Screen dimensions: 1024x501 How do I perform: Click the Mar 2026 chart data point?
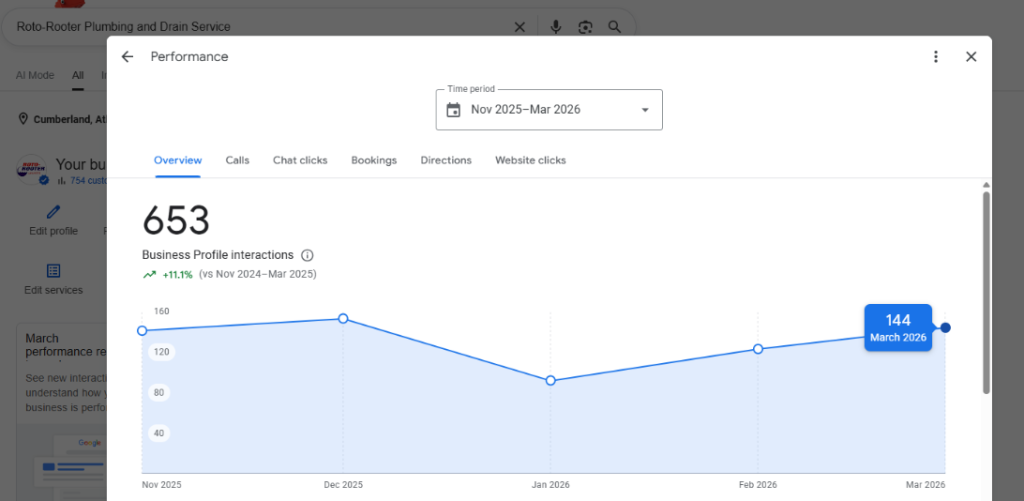pyautogui.click(x=946, y=327)
